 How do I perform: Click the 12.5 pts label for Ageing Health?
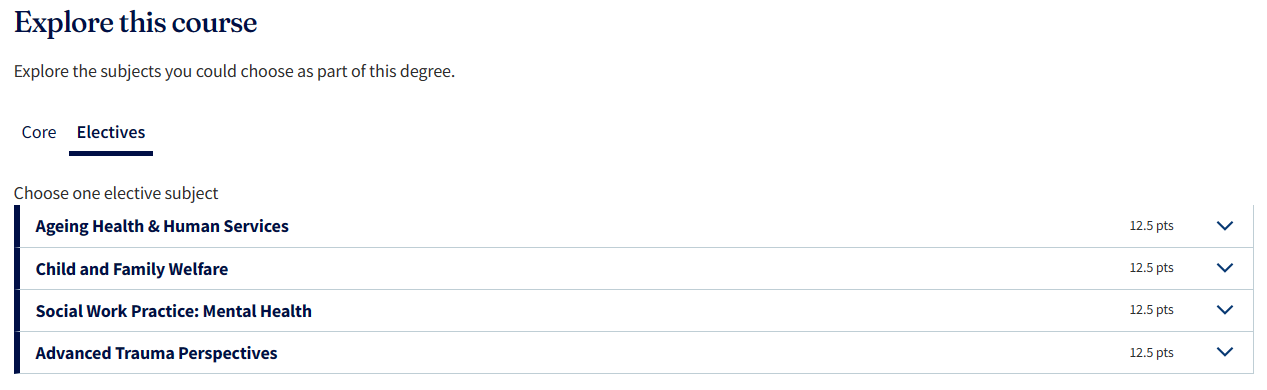click(1151, 226)
